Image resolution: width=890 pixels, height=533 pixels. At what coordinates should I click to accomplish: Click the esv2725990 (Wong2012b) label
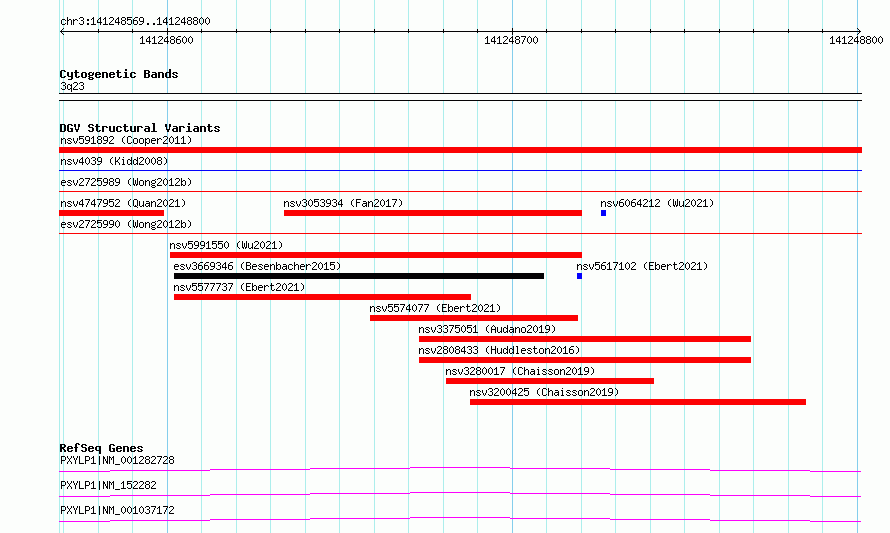[126, 224]
